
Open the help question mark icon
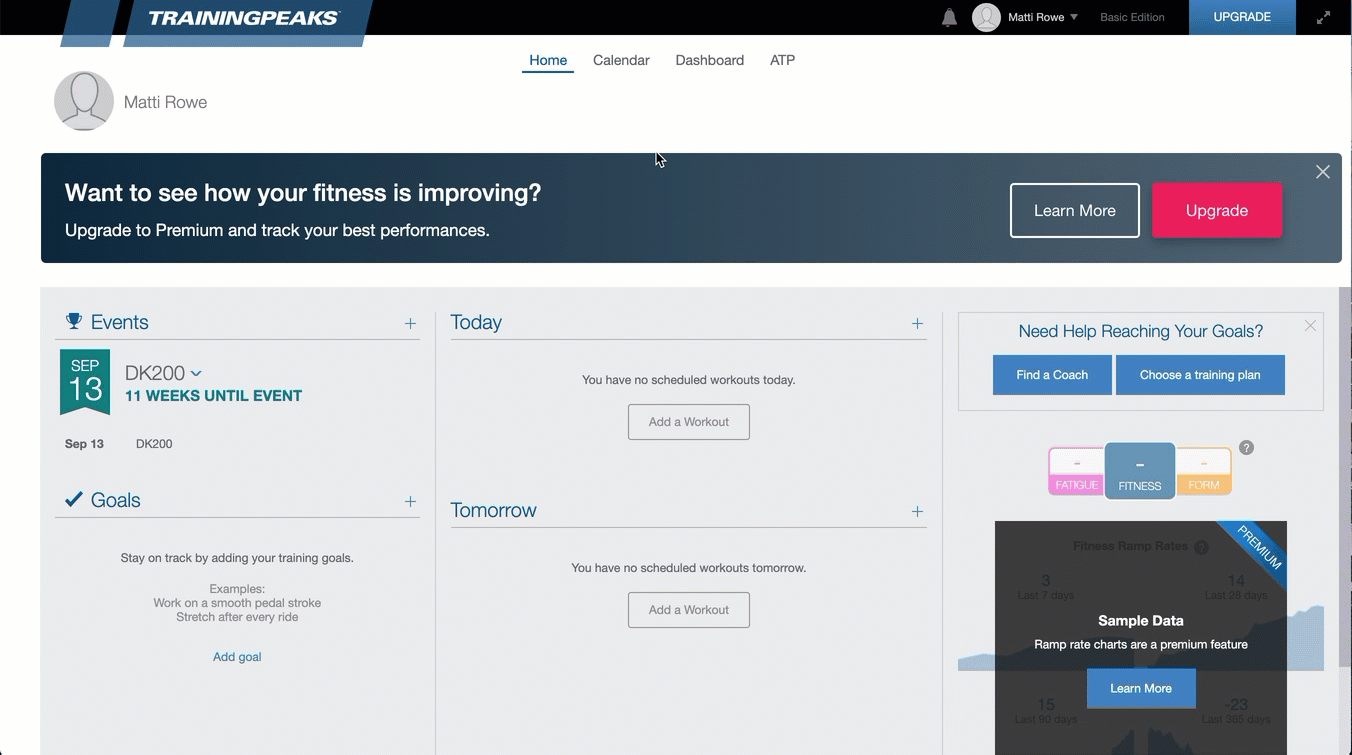[x=1246, y=447]
